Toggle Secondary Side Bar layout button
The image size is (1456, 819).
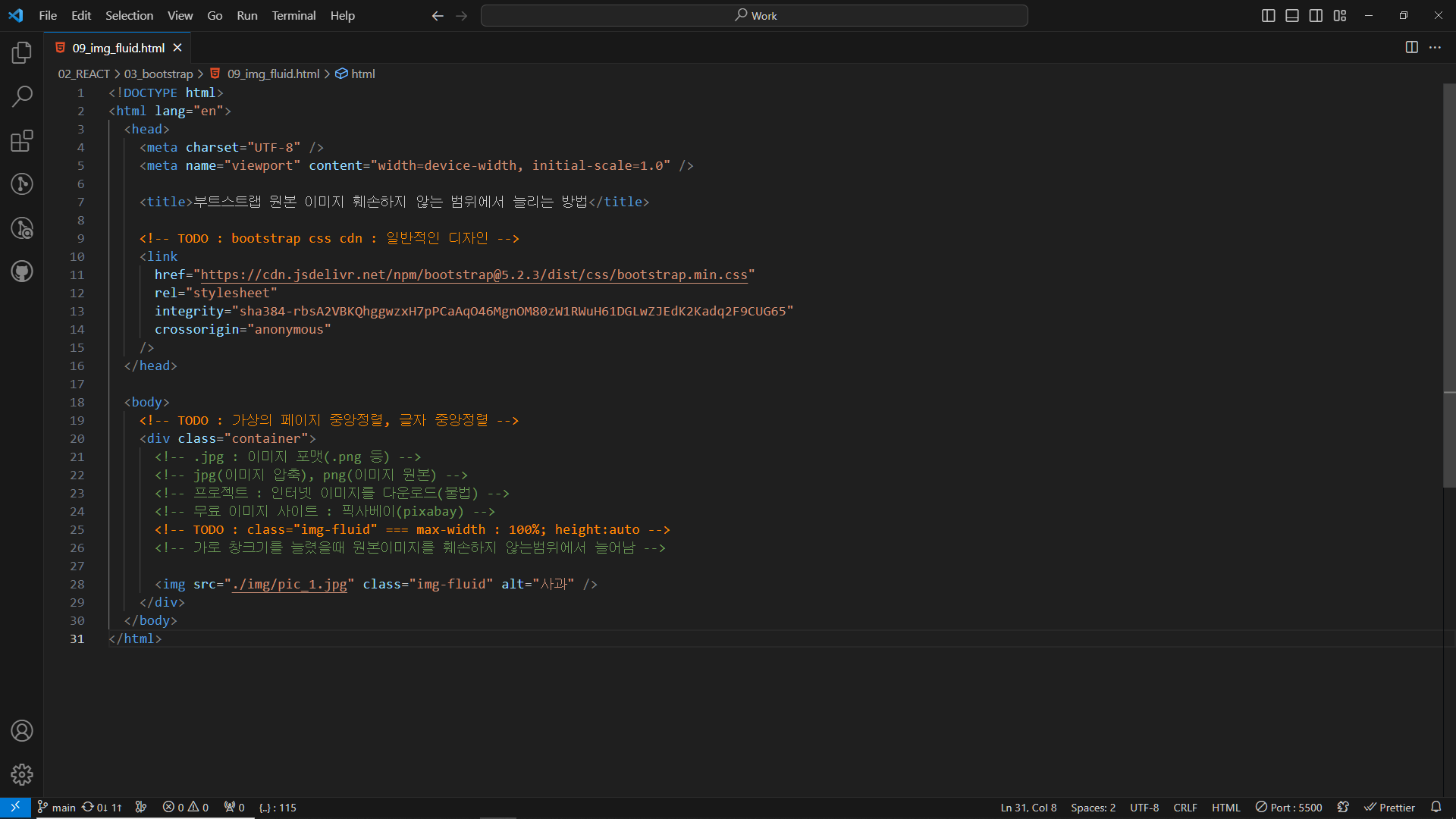point(1316,16)
